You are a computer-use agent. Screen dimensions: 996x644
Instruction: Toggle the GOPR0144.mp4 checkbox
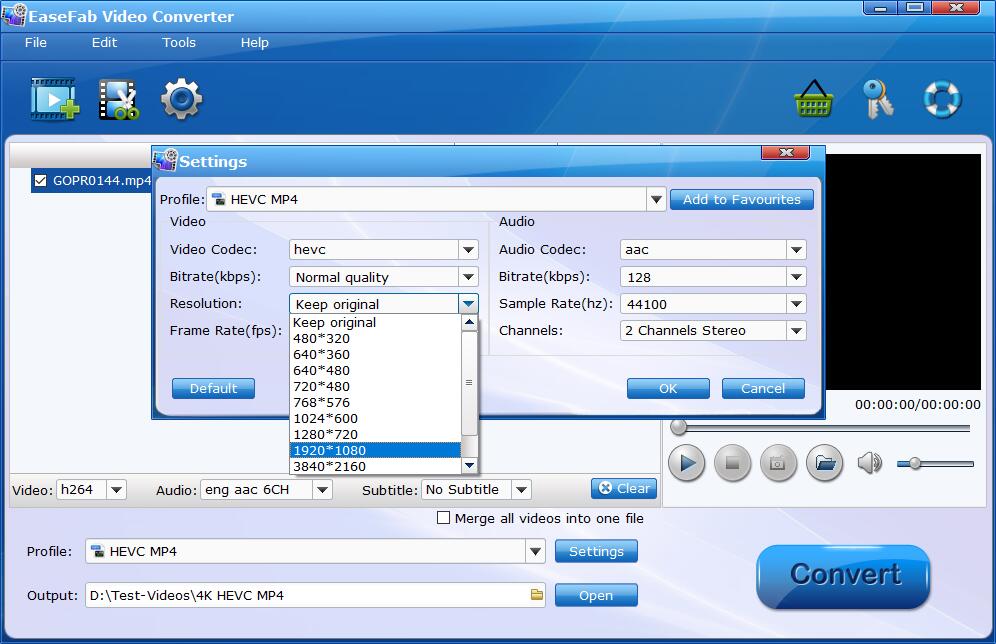click(41, 180)
